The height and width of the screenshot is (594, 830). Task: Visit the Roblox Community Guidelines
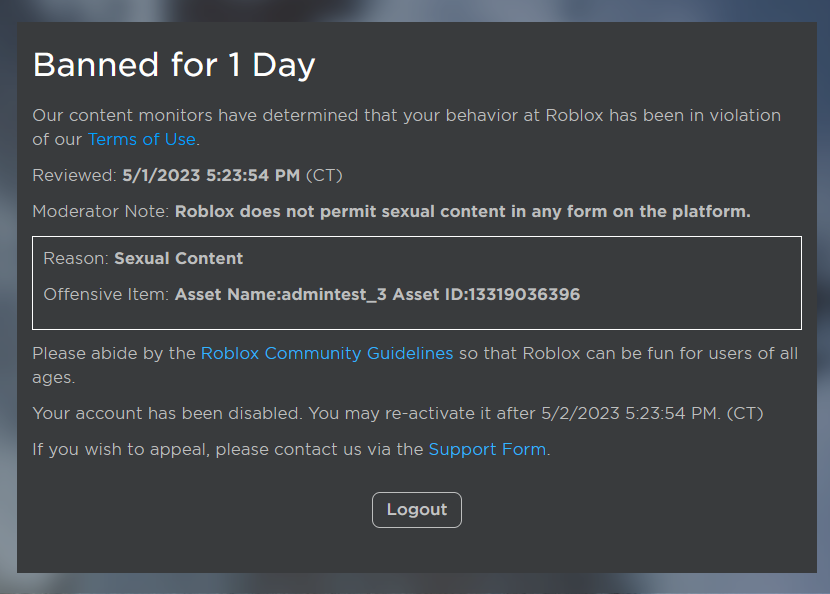328,353
